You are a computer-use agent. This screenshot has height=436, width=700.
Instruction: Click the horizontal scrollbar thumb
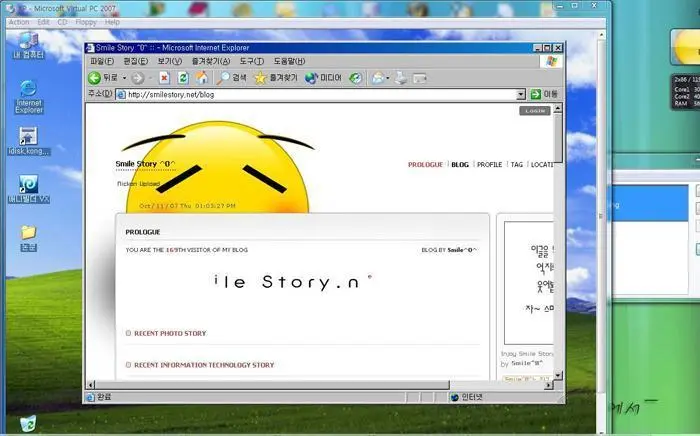pos(272,385)
